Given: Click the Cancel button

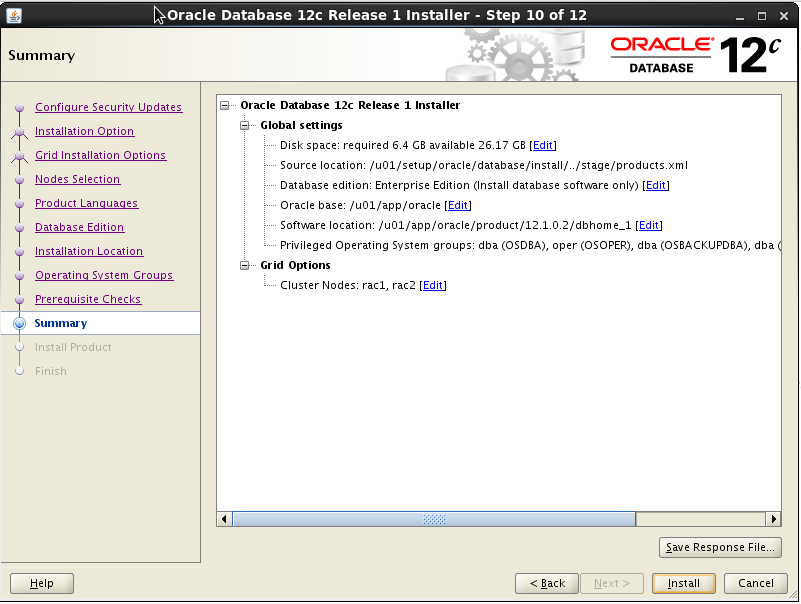Looking at the screenshot, I should (756, 584).
